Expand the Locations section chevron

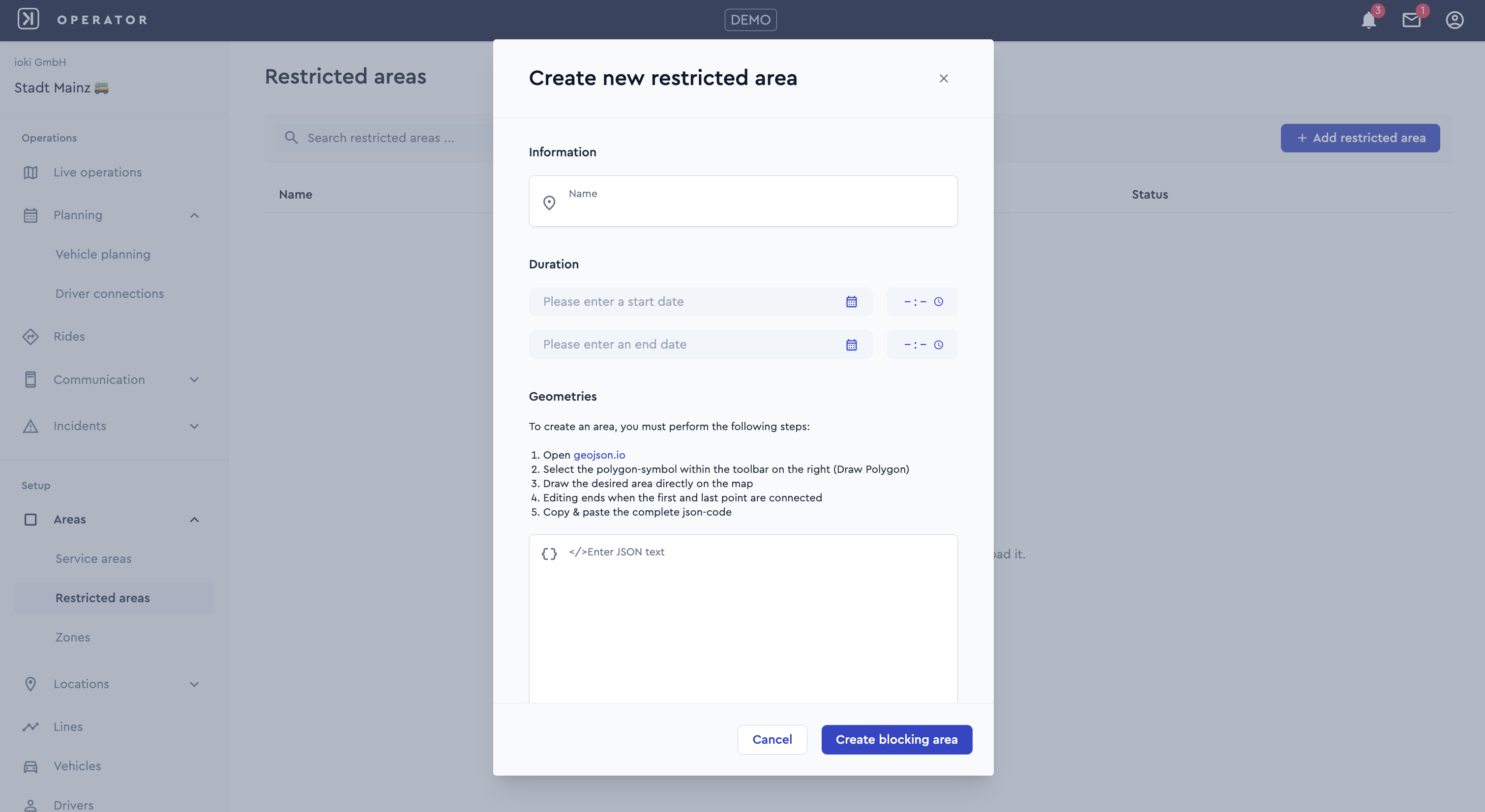pyautogui.click(x=194, y=685)
